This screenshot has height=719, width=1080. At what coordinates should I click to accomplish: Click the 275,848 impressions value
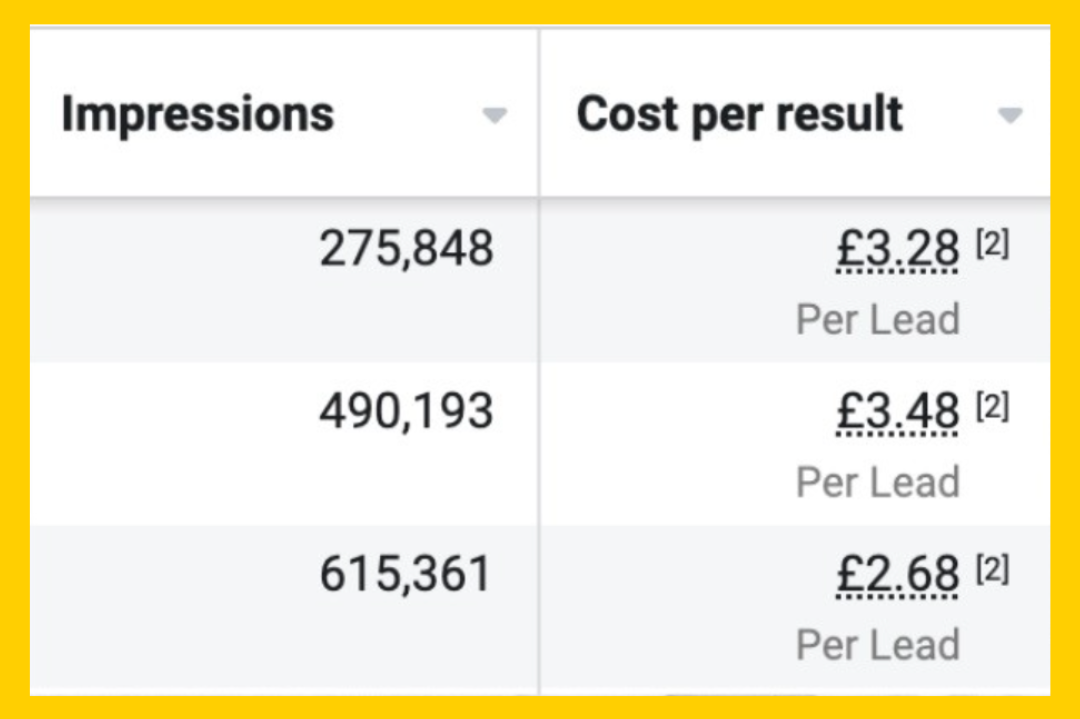coord(406,248)
